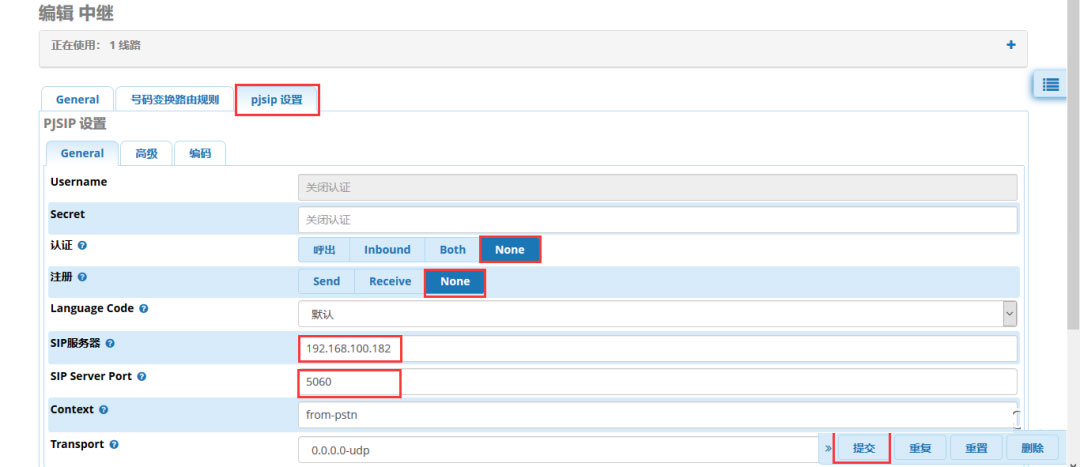Viewport: 1080px width, 467px height.
Task: Set 注册 option to Send
Action: tap(326, 281)
